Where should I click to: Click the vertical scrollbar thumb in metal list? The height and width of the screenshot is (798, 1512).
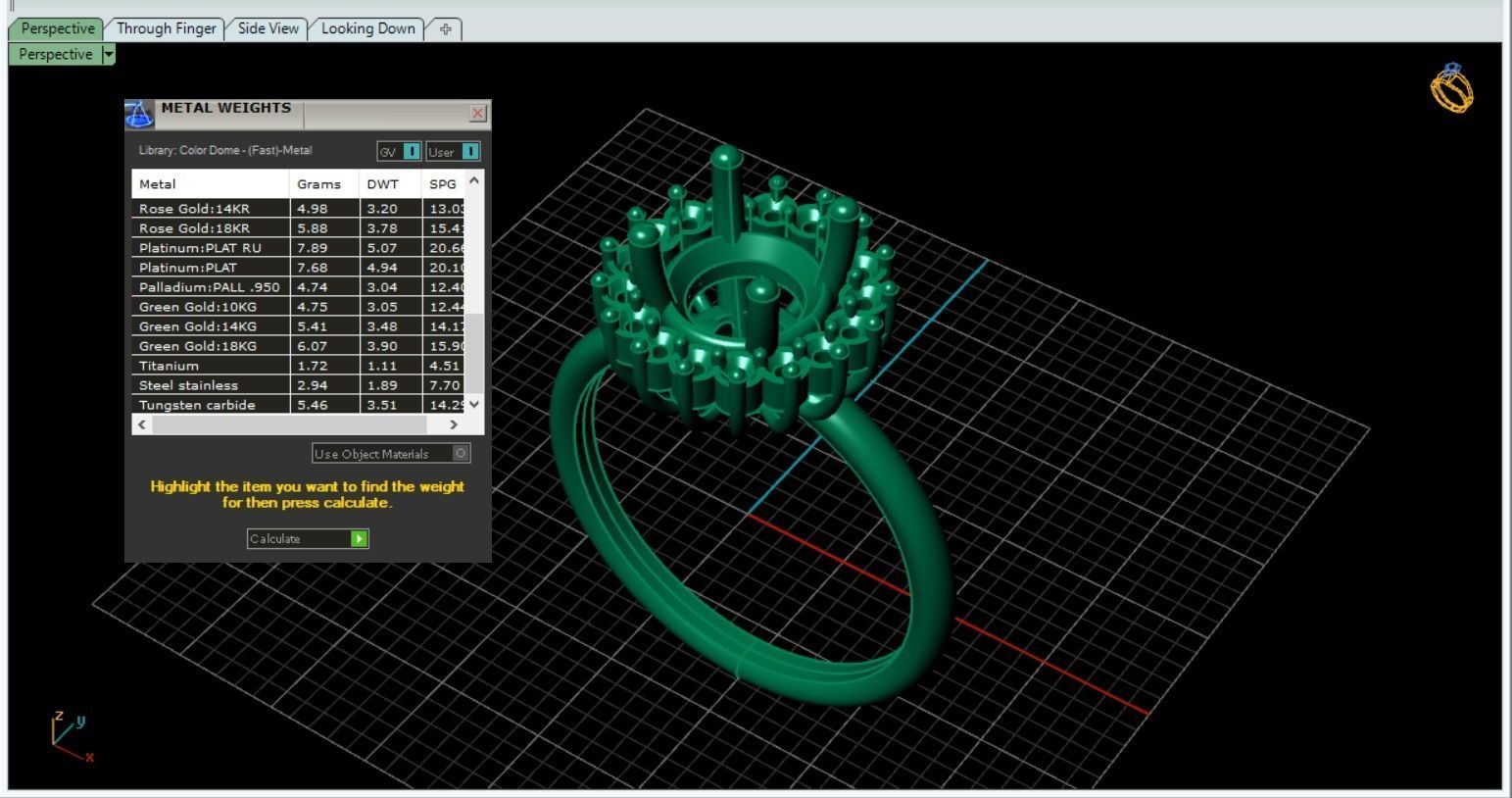click(x=474, y=353)
